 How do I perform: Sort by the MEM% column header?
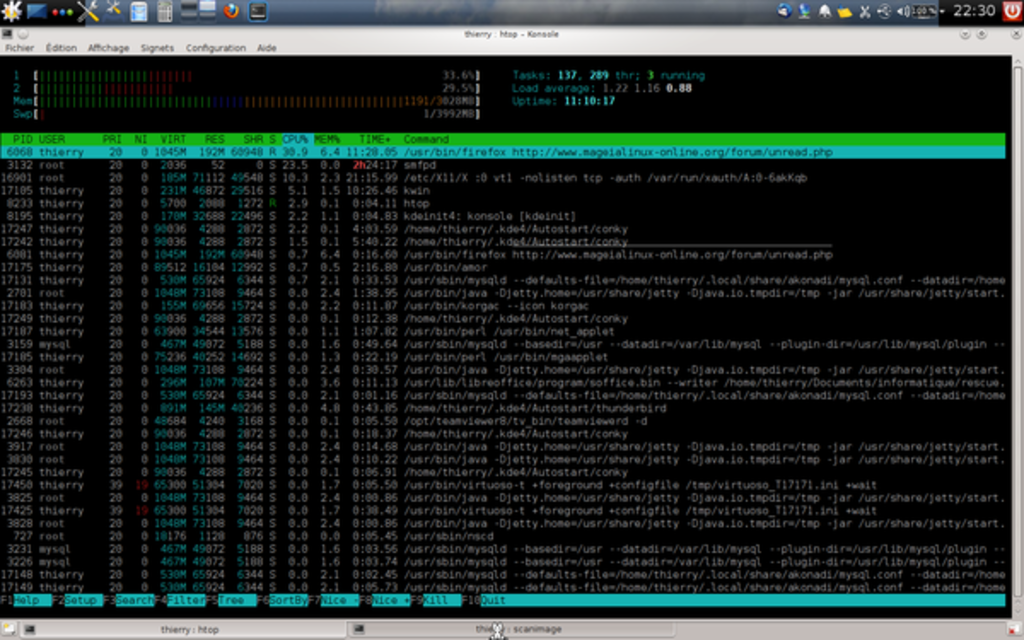coord(327,139)
